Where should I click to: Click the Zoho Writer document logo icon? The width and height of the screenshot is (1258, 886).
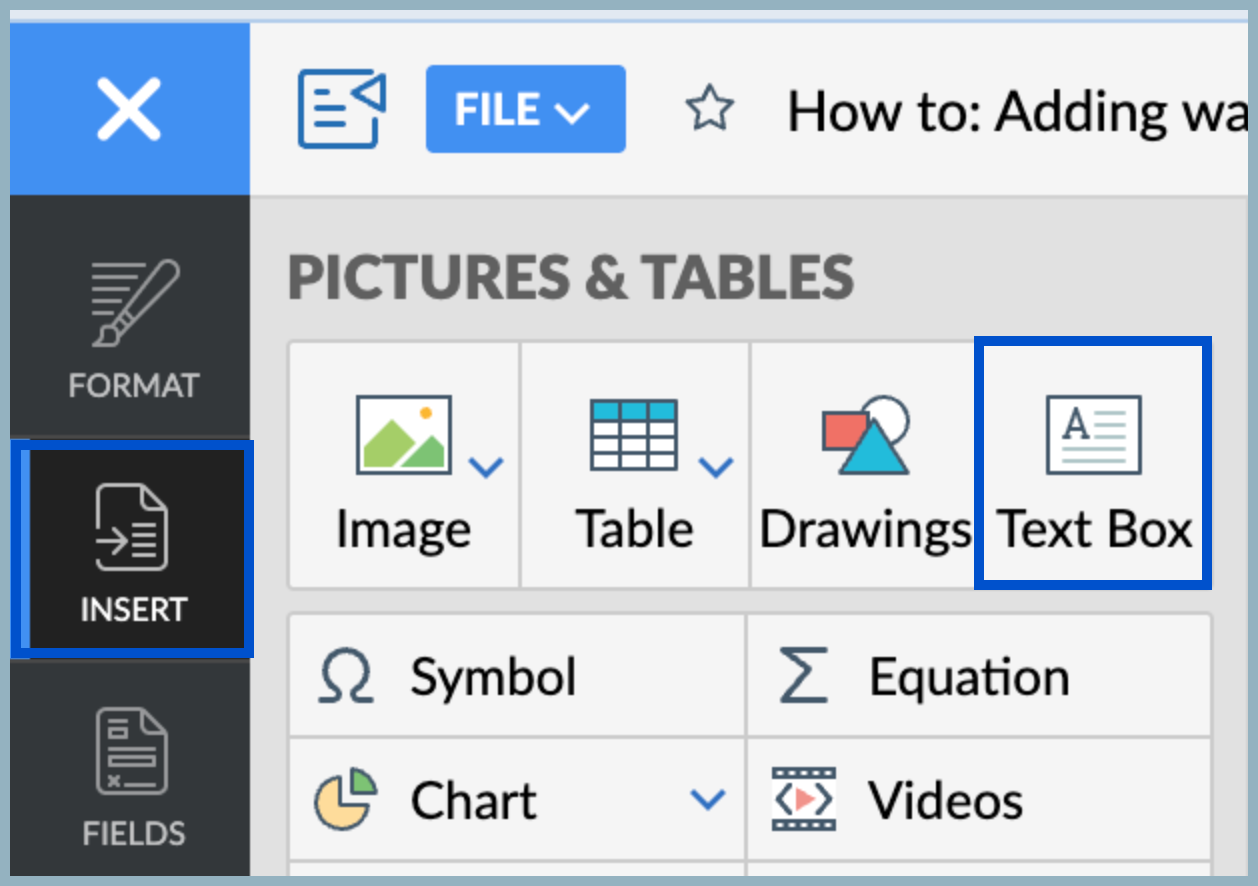click(x=341, y=109)
